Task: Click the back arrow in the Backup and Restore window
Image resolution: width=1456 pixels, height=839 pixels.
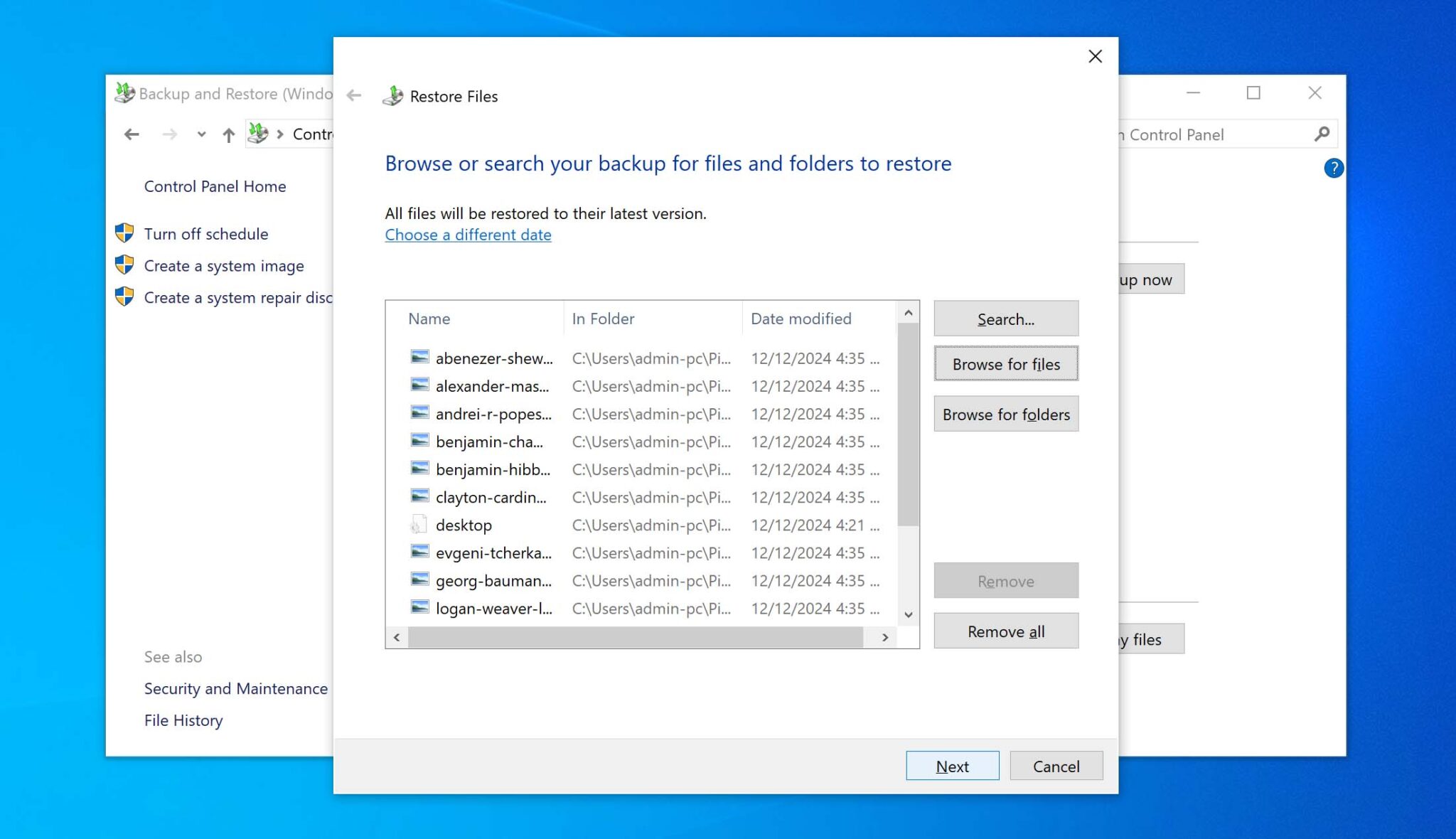Action: (x=132, y=134)
